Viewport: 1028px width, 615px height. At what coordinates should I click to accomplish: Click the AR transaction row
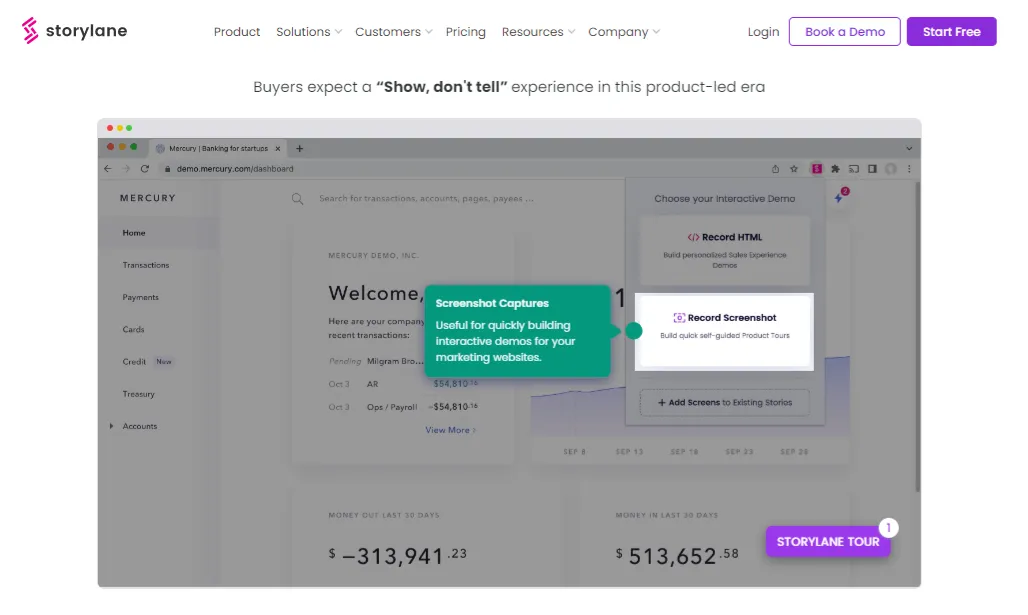pos(403,384)
